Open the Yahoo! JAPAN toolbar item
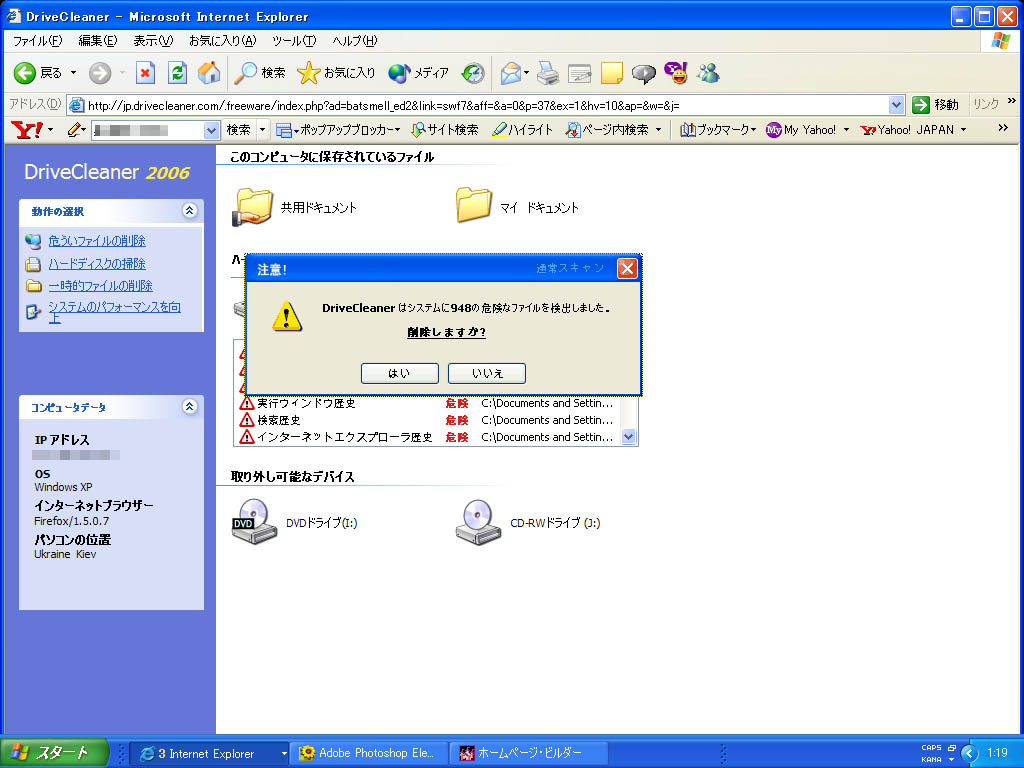 point(907,130)
